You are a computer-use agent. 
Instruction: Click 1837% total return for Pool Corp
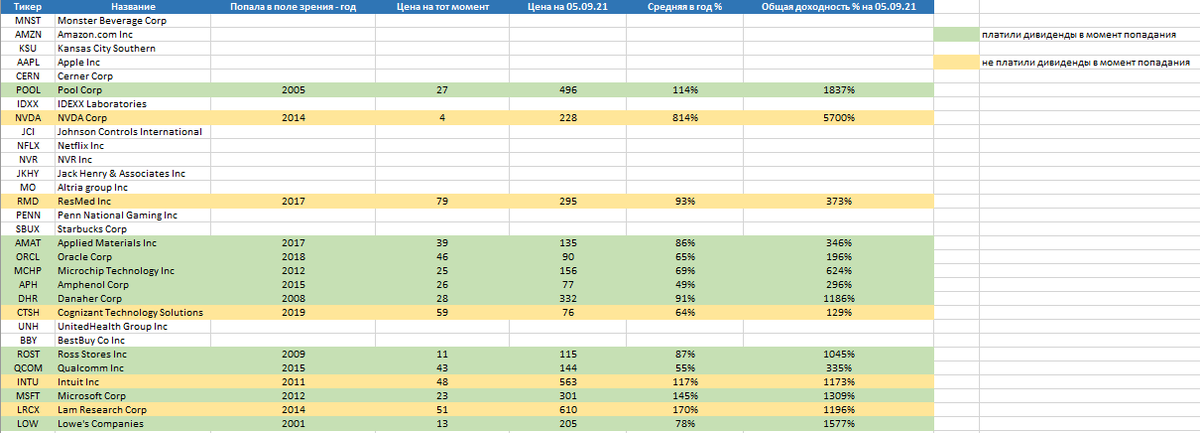(839, 90)
